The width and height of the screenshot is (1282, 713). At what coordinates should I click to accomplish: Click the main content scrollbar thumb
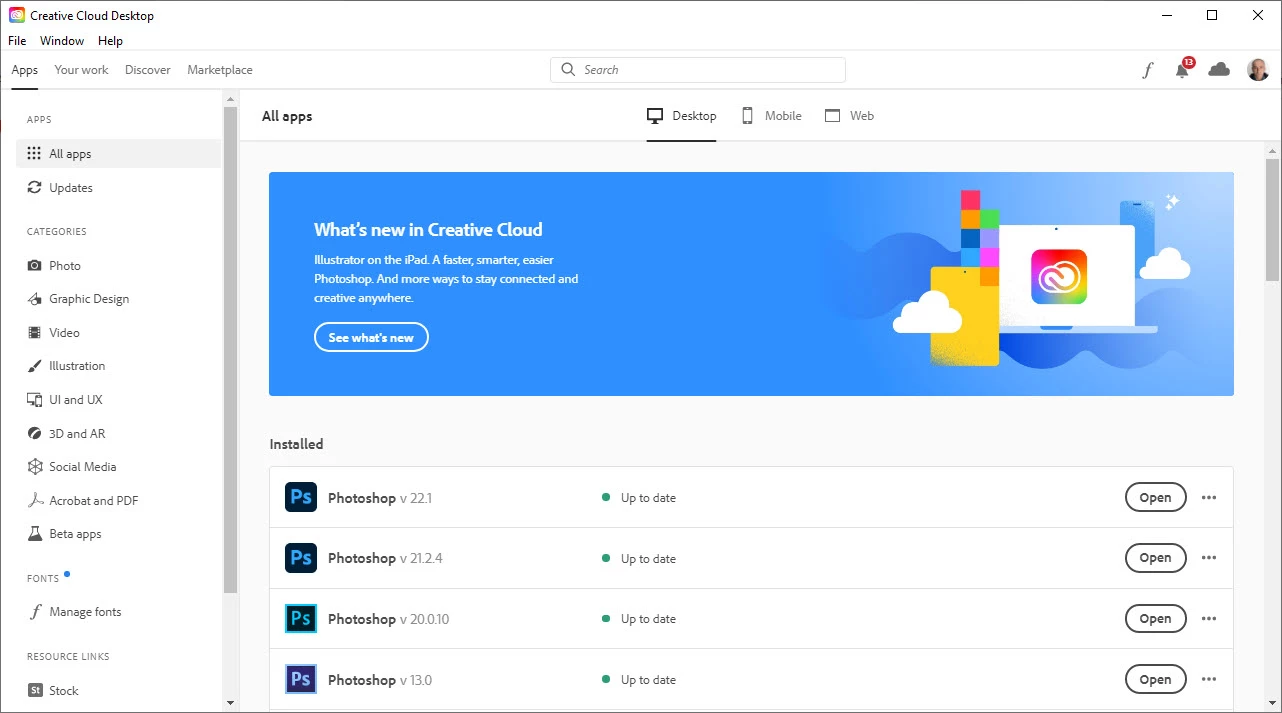[1273, 218]
